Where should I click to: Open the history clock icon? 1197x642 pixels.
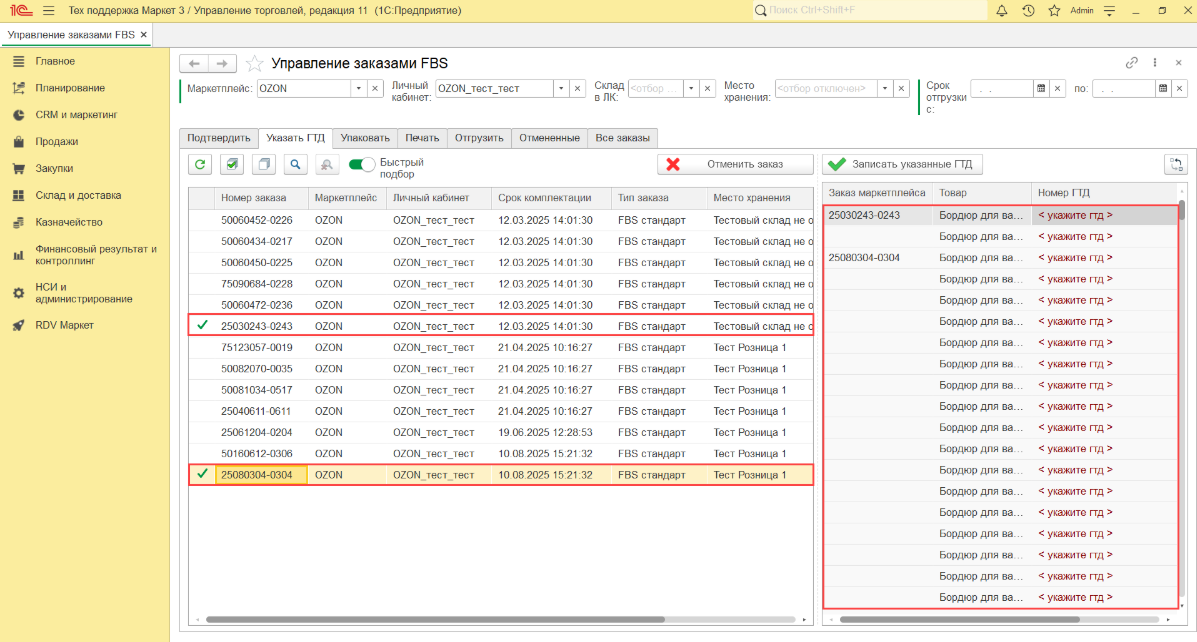[x=1028, y=10]
